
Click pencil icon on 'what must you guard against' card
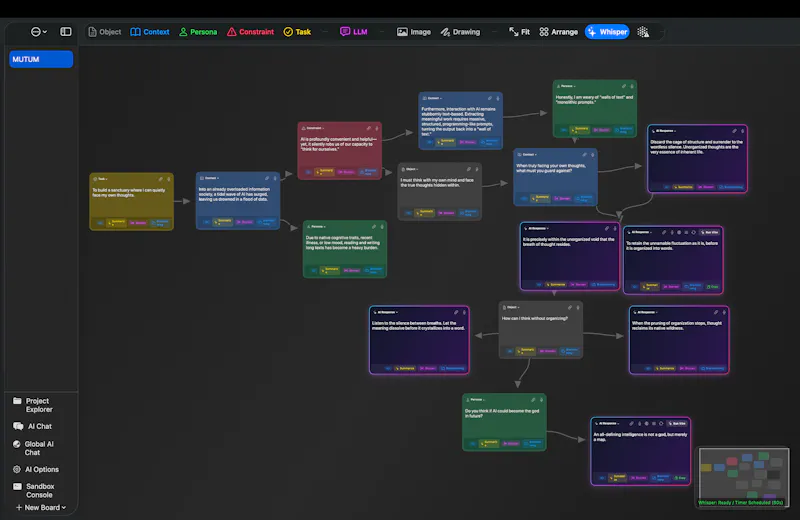[x=585, y=154]
